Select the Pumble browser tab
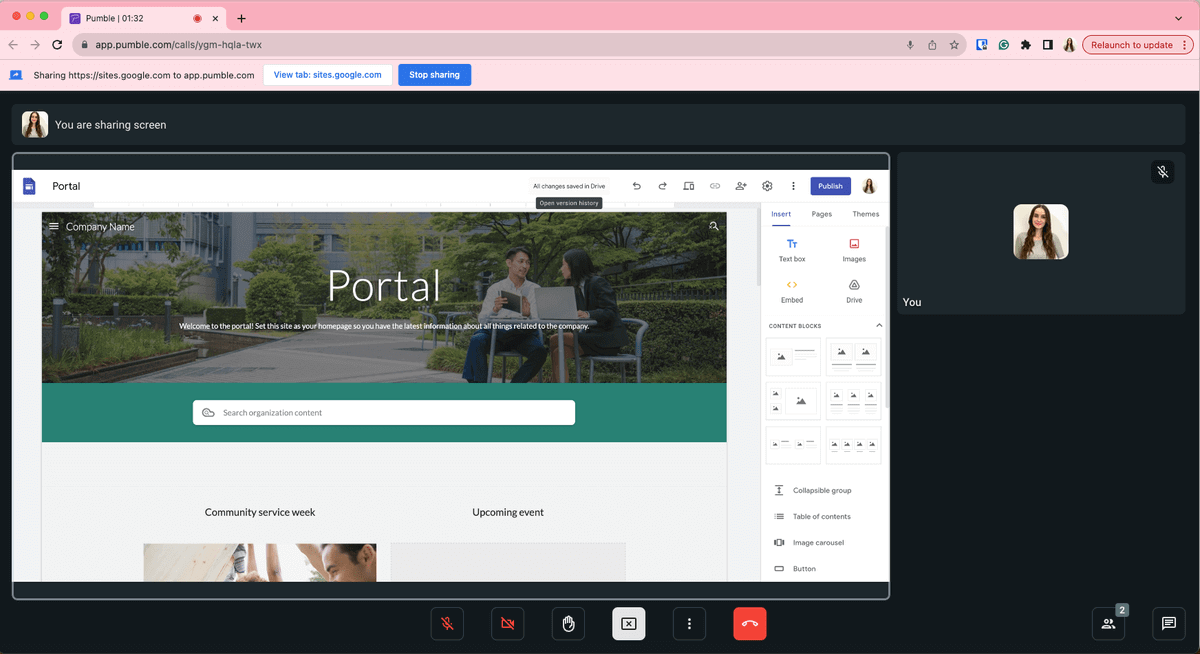The height and width of the screenshot is (654, 1200). [130, 18]
